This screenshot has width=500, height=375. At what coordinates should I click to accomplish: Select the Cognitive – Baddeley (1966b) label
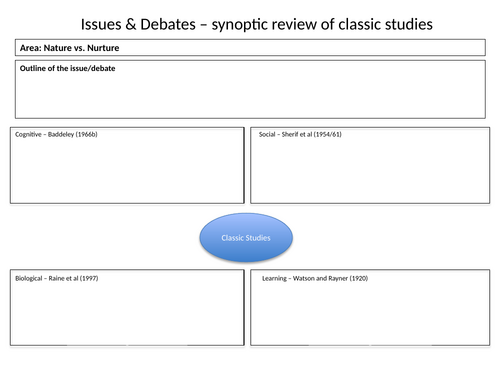point(56,134)
